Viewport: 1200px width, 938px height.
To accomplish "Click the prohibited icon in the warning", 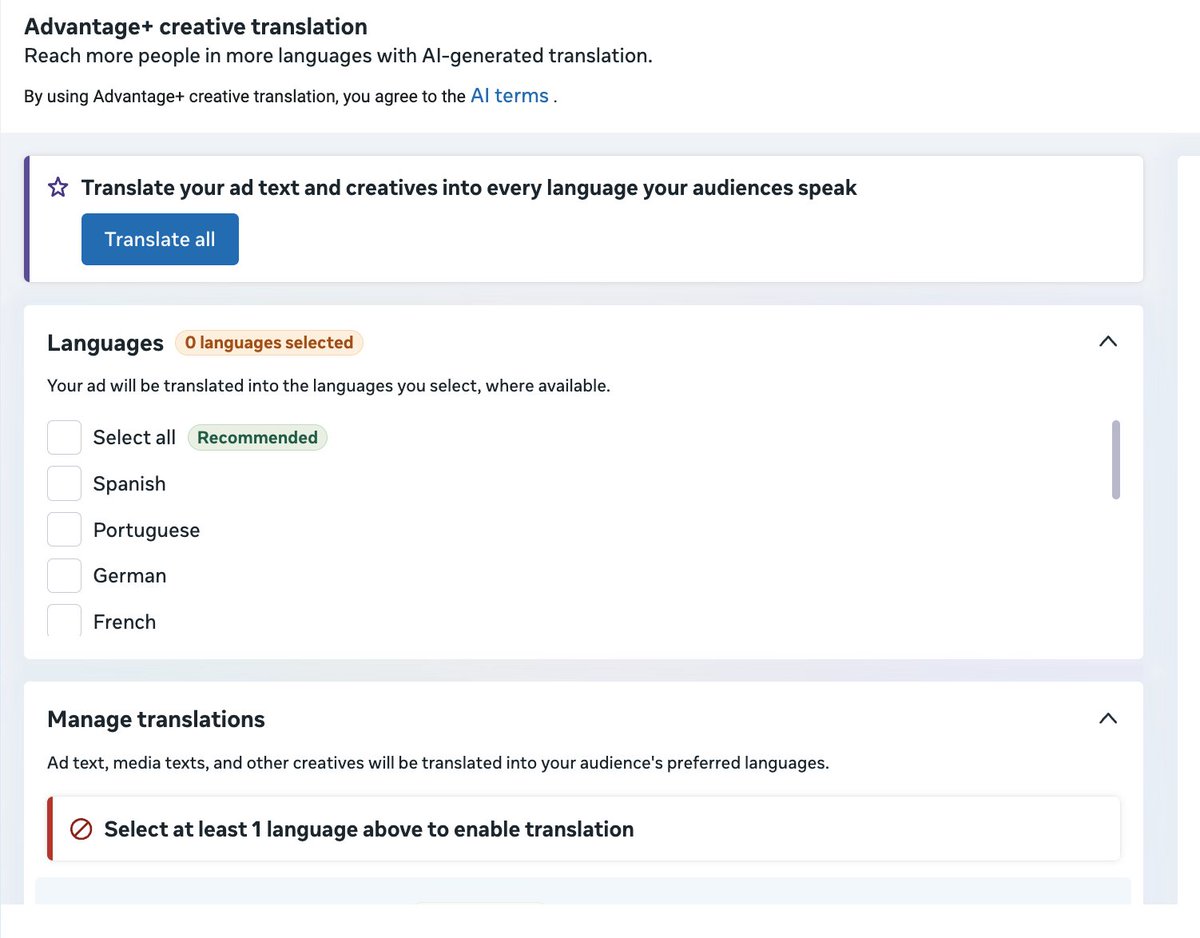I will point(82,829).
